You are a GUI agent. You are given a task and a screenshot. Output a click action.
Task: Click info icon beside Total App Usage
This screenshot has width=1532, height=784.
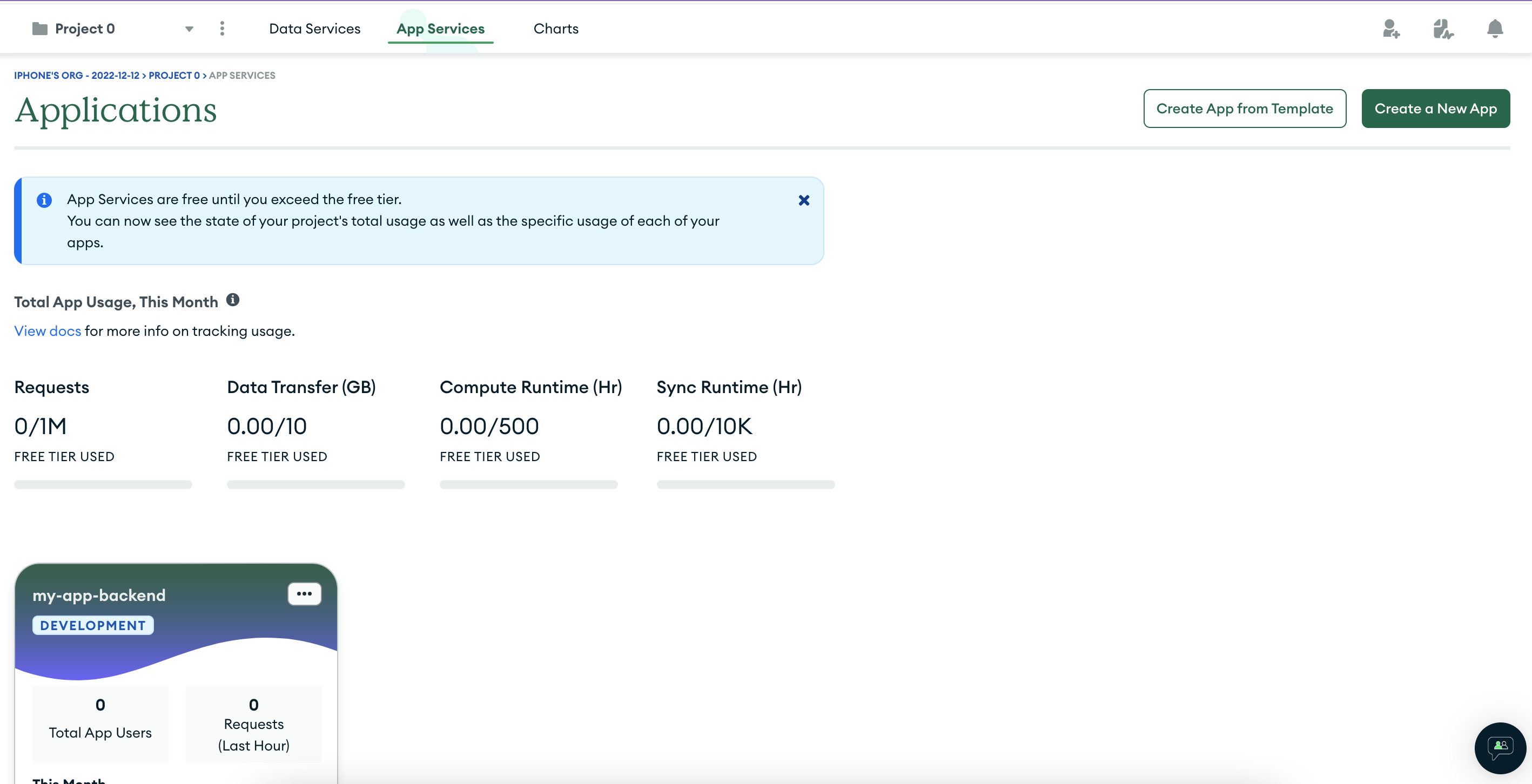[x=232, y=300]
